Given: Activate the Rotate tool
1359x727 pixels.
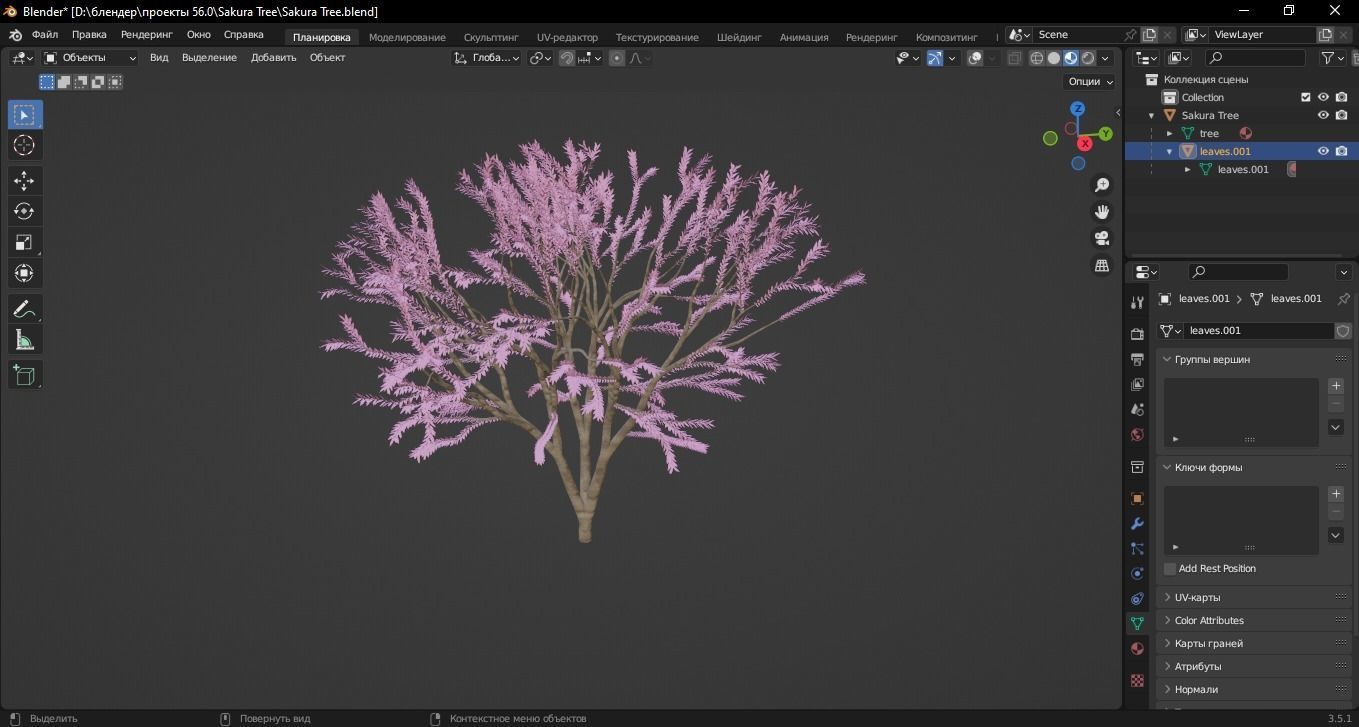Looking at the screenshot, I should coord(24,211).
